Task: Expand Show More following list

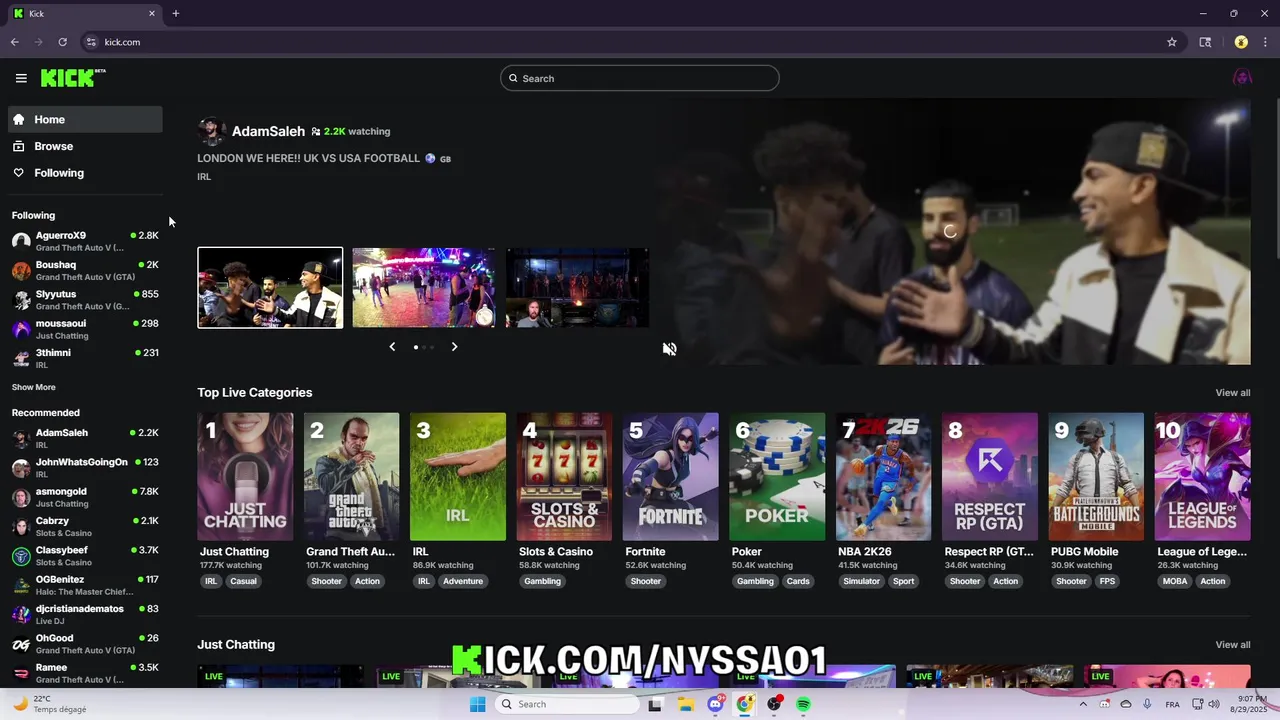Action: pos(34,387)
